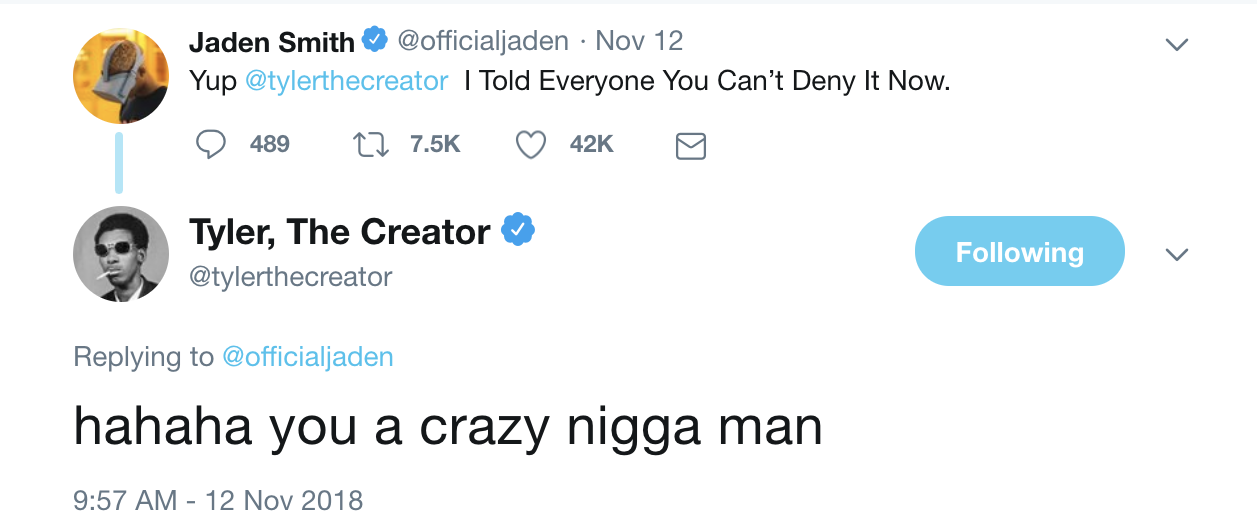This screenshot has width=1257, height=527.
Task: Click the envelope direct message icon
Action: 691,147
